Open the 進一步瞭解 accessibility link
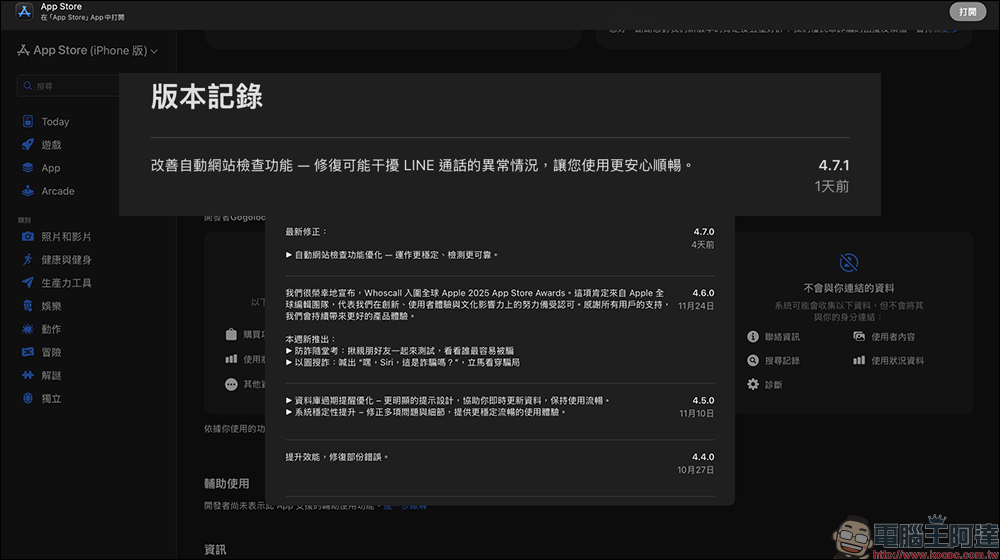Image resolution: width=1000 pixels, height=560 pixels. 406,506
